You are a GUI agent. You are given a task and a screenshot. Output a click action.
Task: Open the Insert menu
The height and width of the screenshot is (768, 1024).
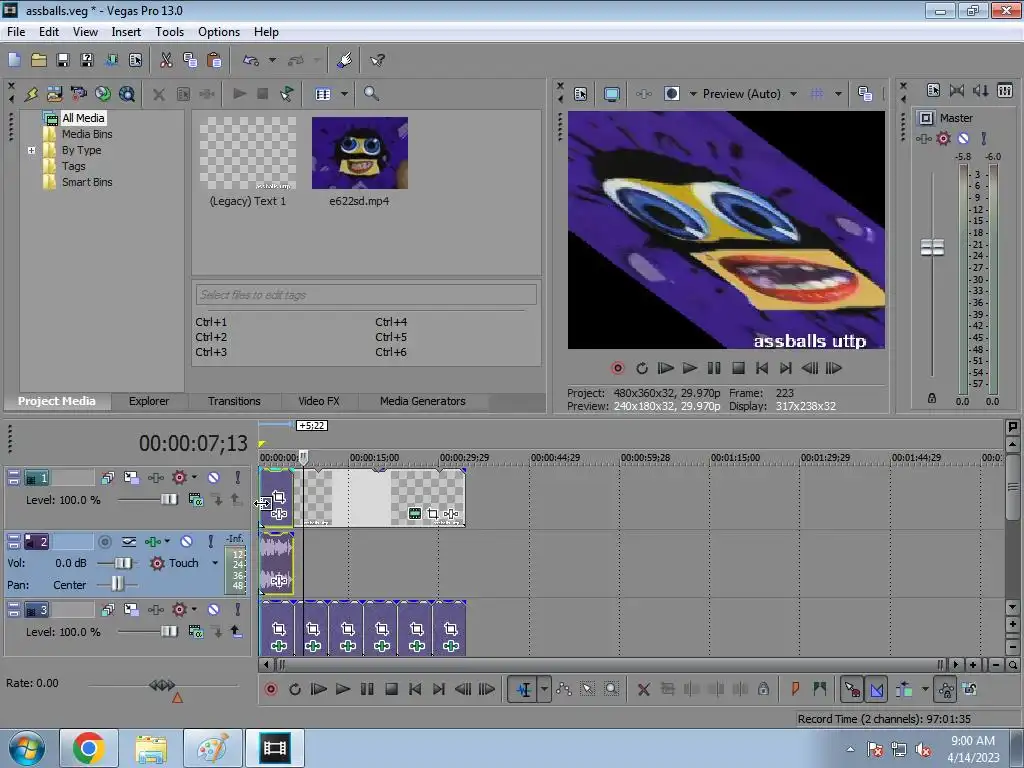[x=126, y=32]
